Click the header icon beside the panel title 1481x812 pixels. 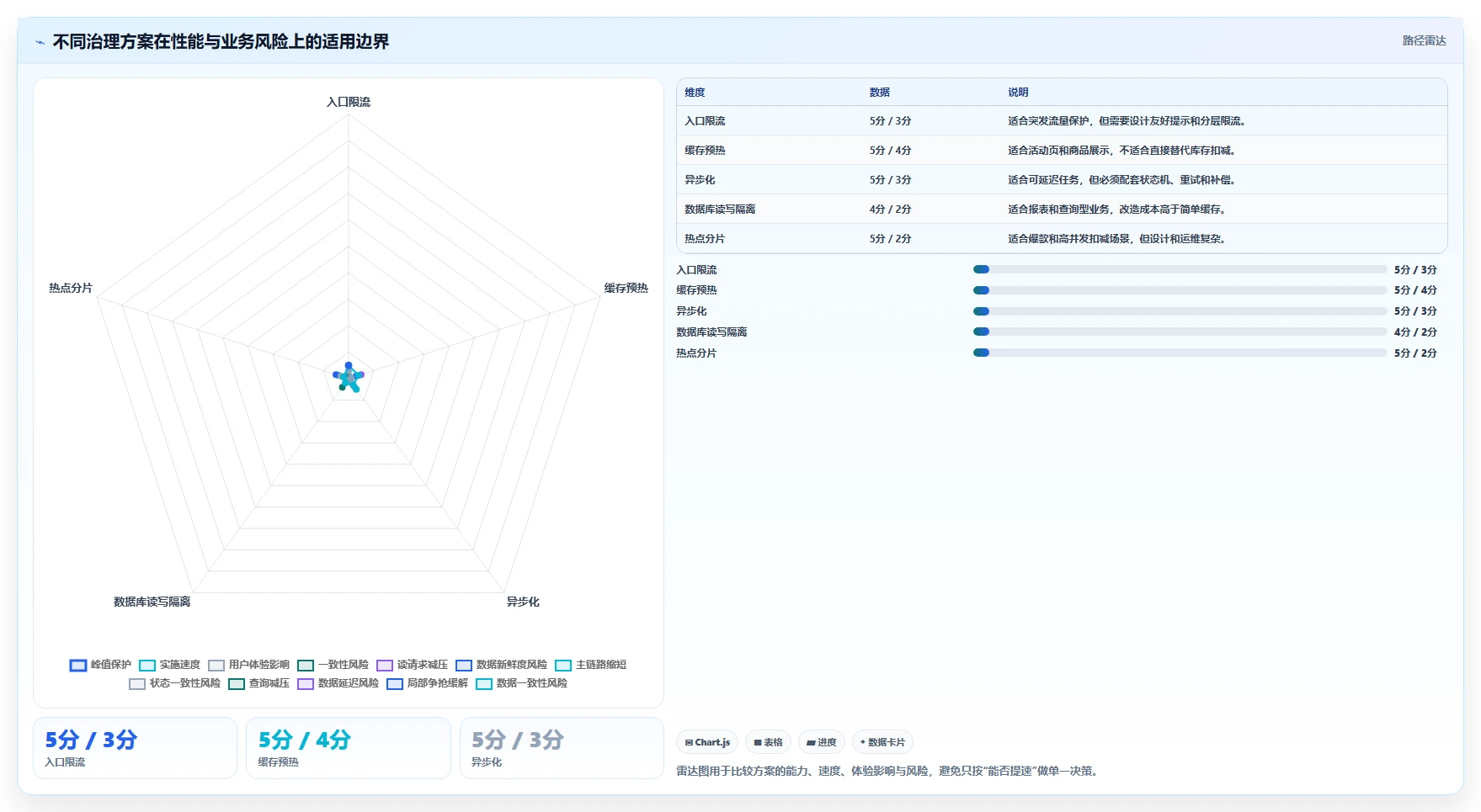pyautogui.click(x=40, y=42)
